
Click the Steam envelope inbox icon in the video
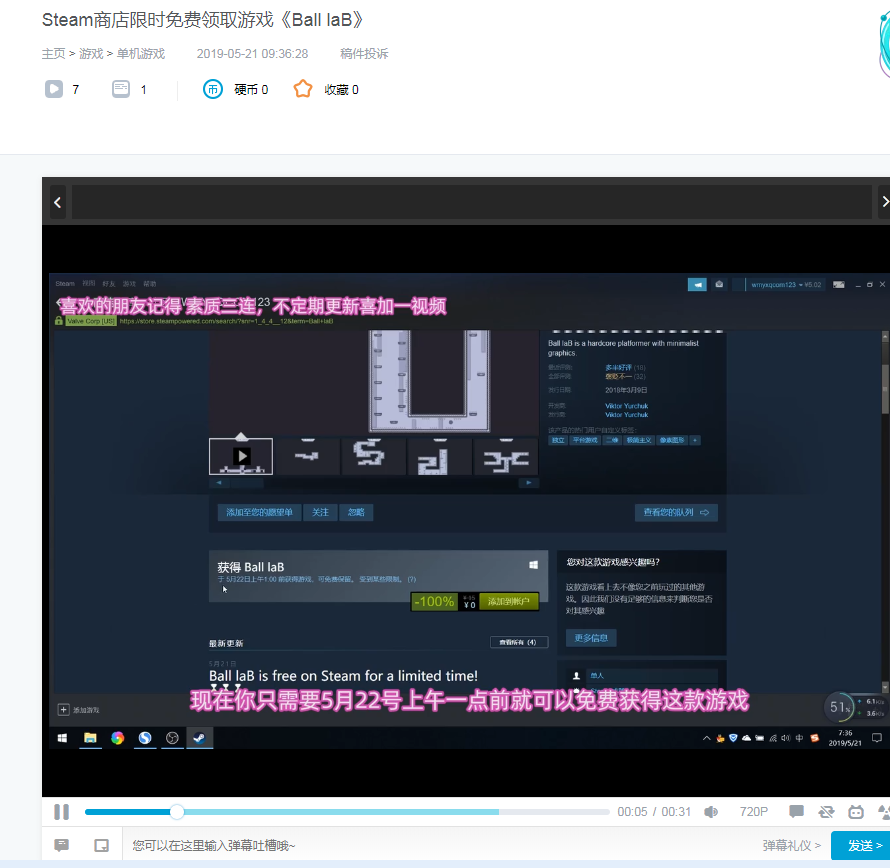coord(719,284)
